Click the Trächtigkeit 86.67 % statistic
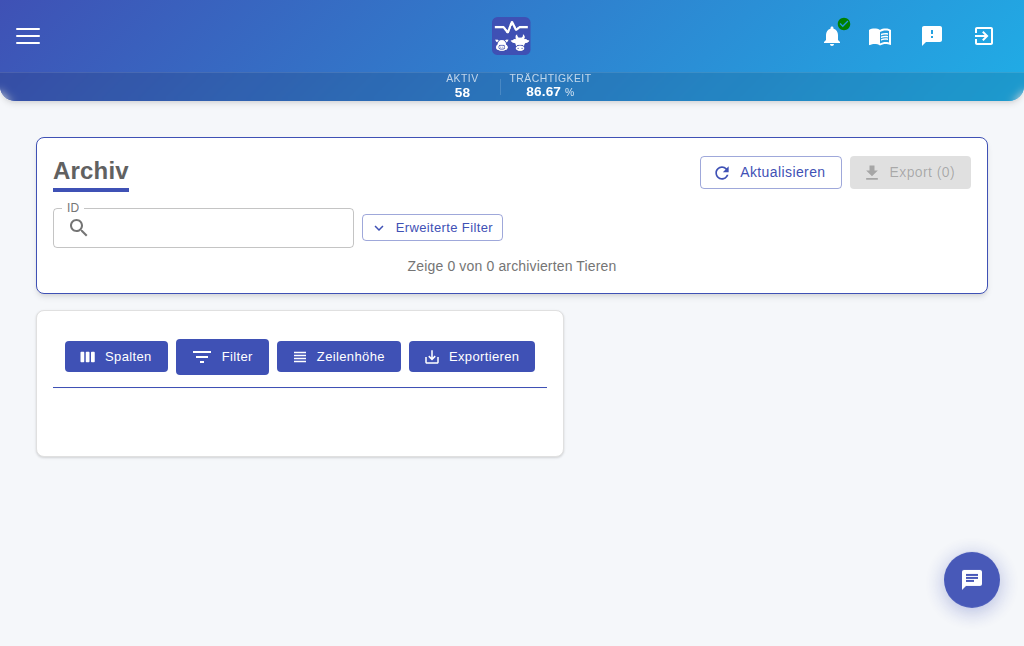The image size is (1024, 646). pyautogui.click(x=550, y=86)
